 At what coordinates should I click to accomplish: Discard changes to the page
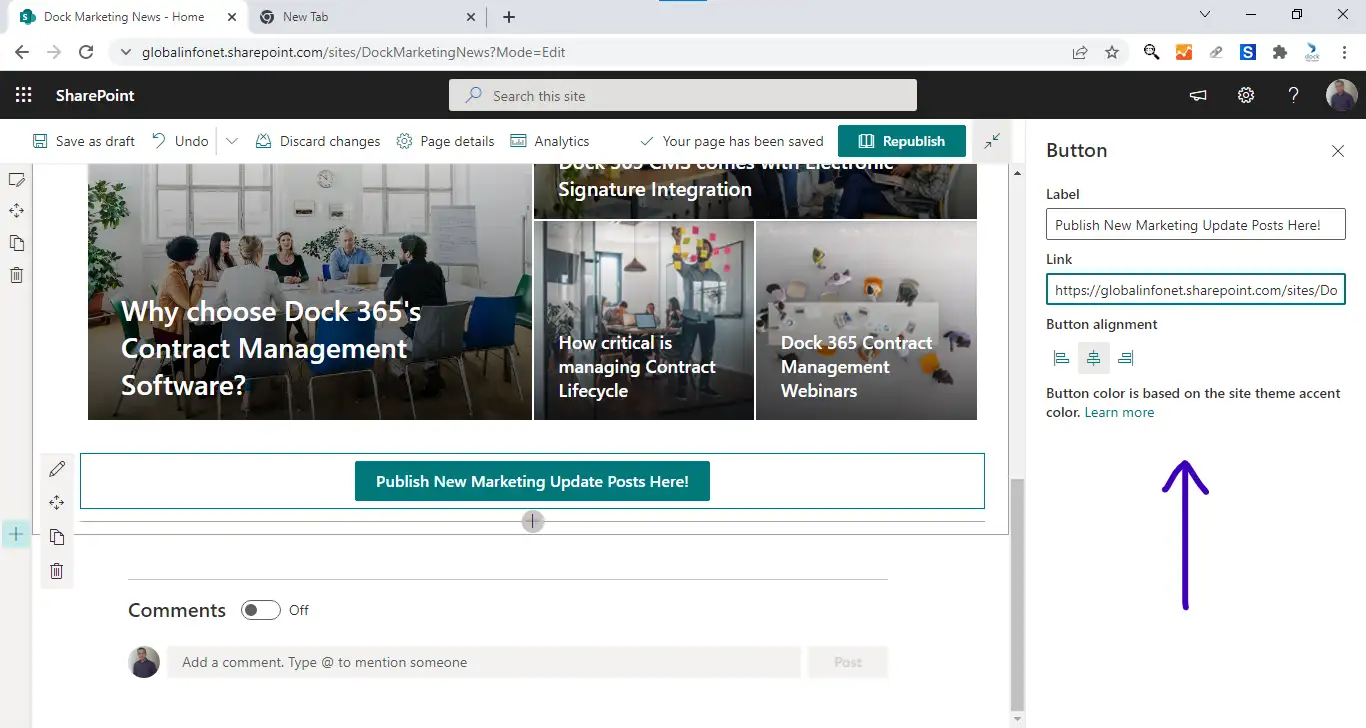(x=318, y=141)
